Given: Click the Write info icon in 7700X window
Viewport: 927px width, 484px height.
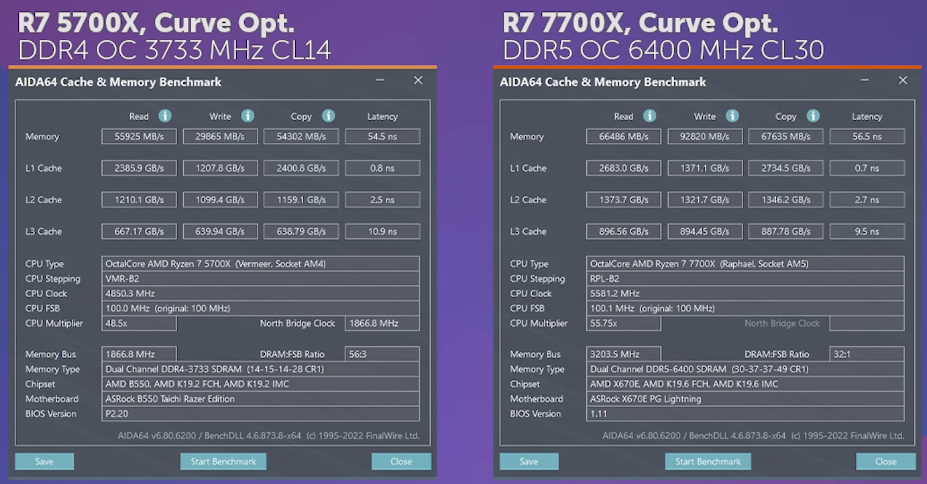Looking at the screenshot, I should click(732, 116).
